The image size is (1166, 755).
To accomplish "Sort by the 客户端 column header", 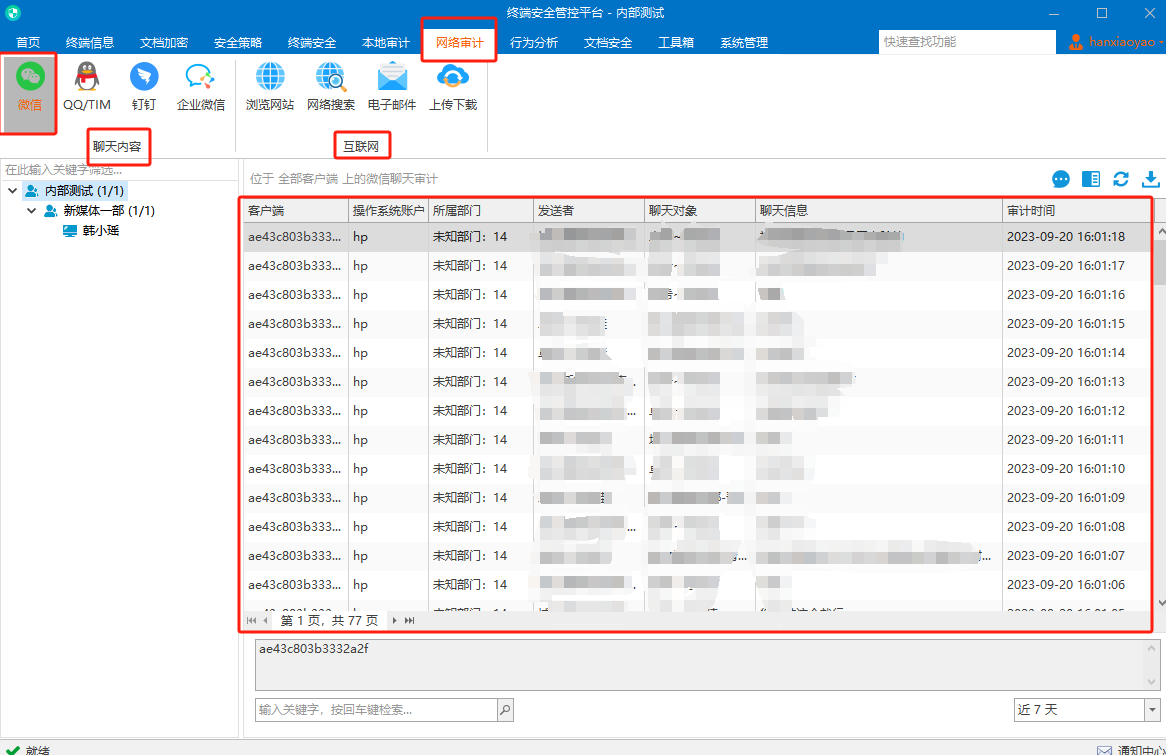I will [296, 211].
